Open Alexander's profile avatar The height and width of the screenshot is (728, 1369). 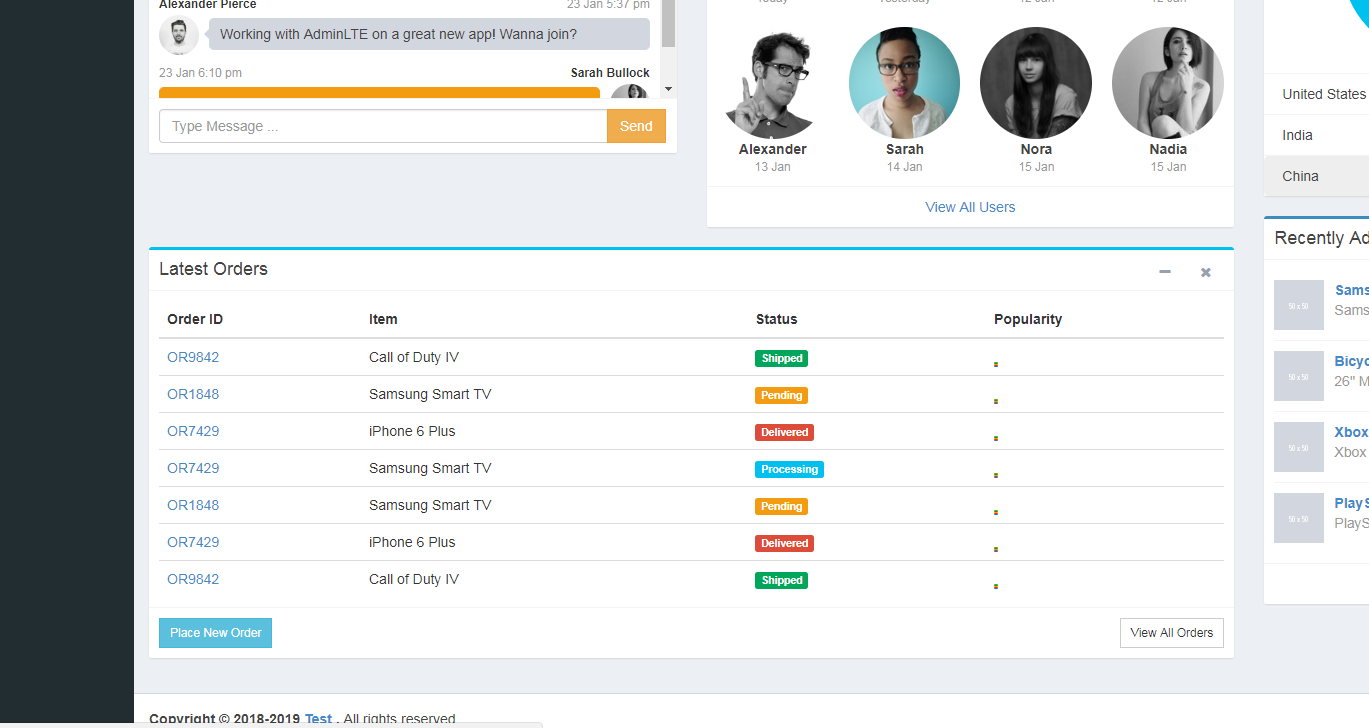point(772,83)
